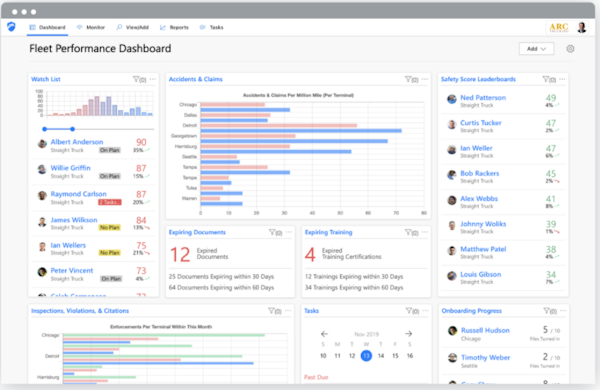Click Ned Patterson in leaderboard
Viewport: 600px width, 390px height.
483,98
